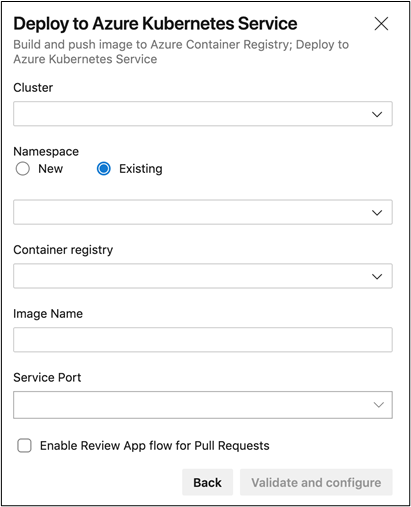Click the Back button
Image resolution: width=411 pixels, height=507 pixels.
(x=207, y=482)
